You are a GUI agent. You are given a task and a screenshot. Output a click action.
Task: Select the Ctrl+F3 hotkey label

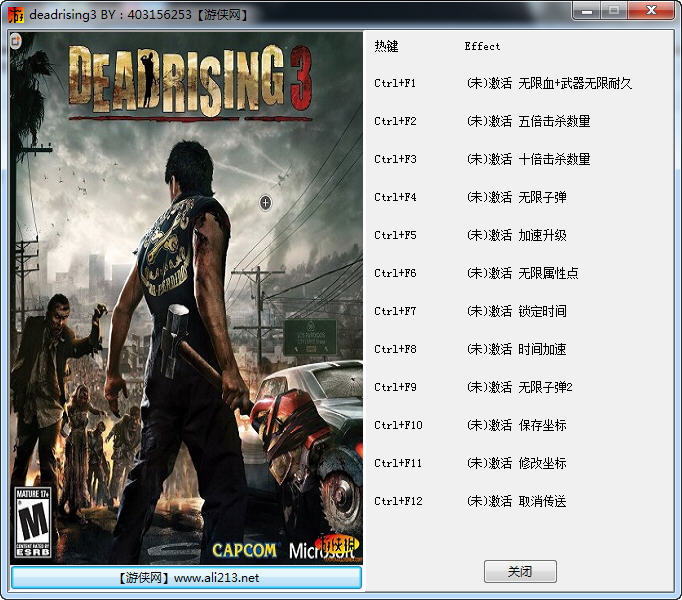click(395, 159)
